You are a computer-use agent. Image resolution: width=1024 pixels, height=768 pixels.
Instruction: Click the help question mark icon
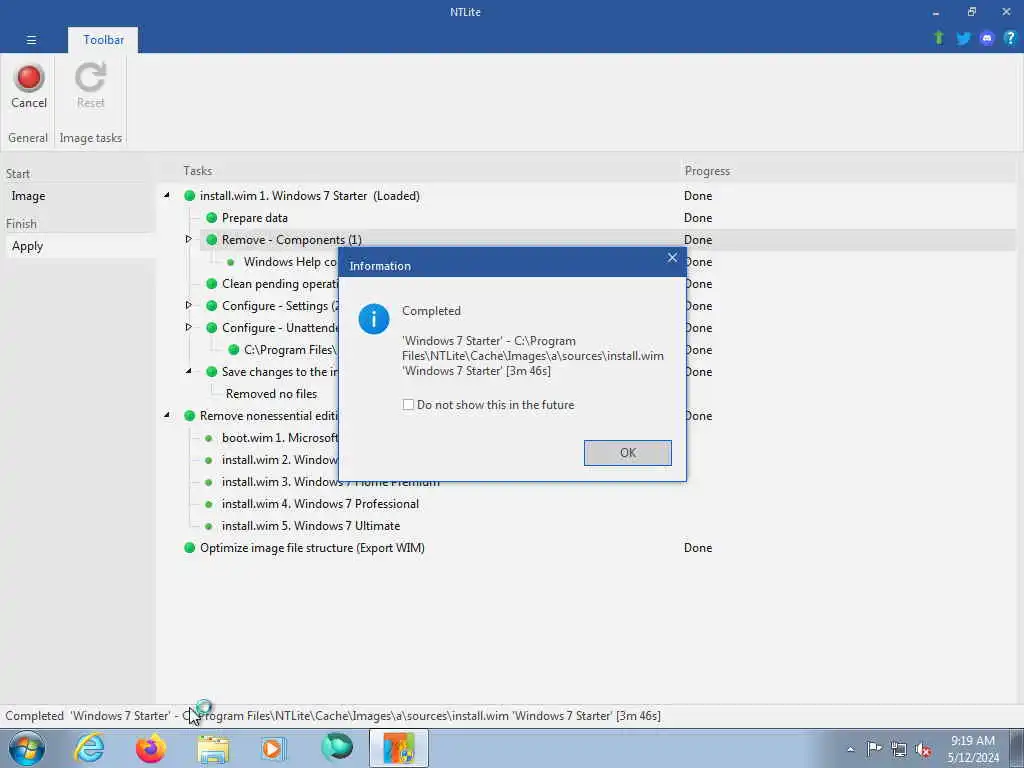click(x=1010, y=39)
